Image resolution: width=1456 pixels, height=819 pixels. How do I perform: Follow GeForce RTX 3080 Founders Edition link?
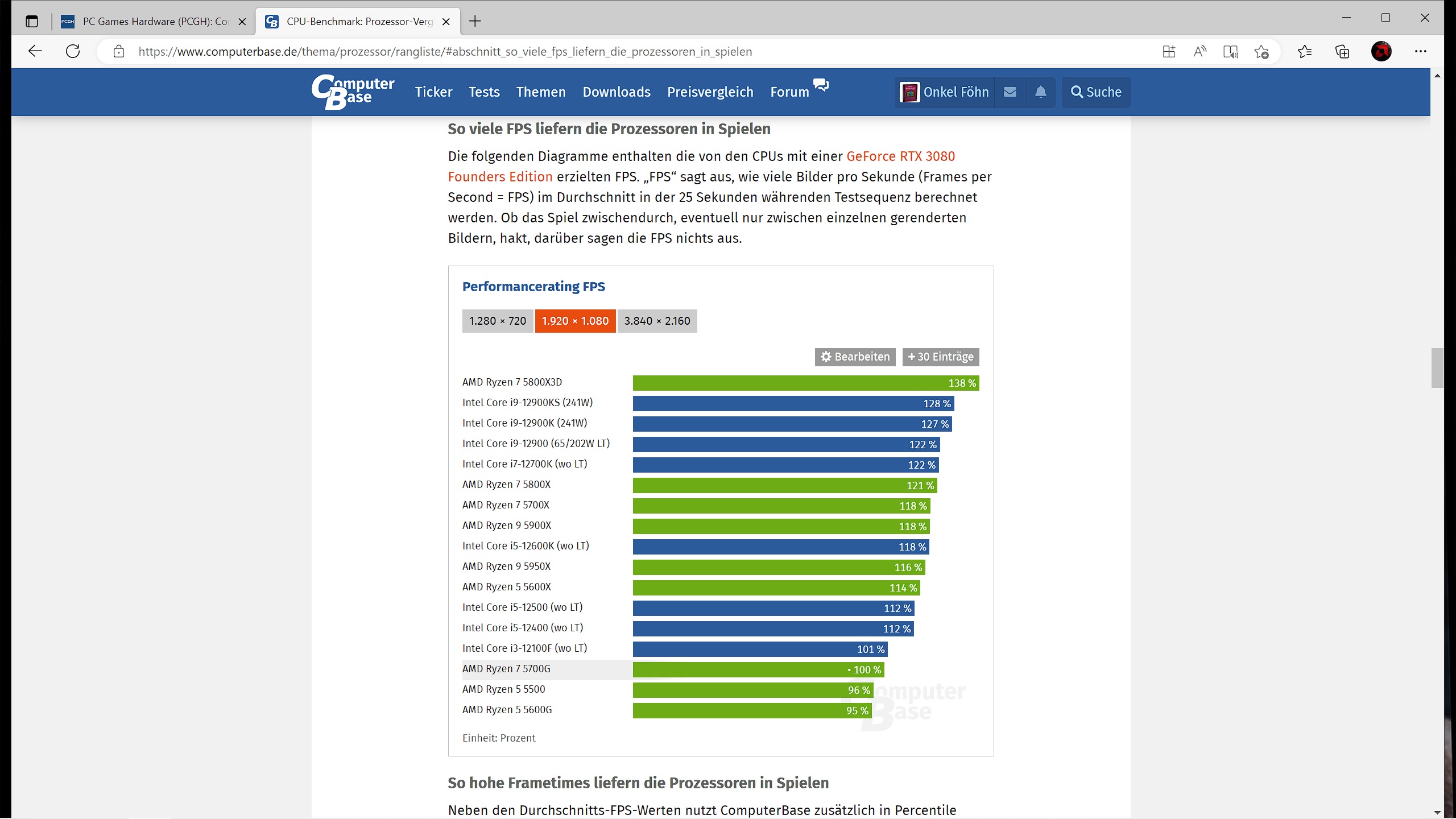(900, 156)
